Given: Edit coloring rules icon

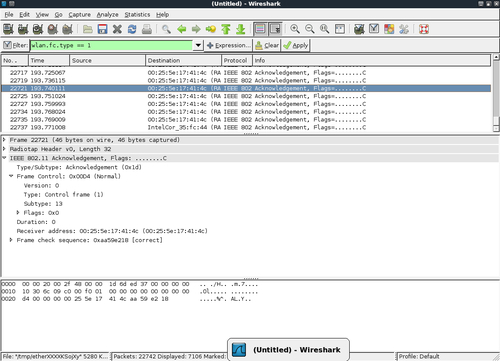Looking at the screenshot, I should tap(389, 29).
